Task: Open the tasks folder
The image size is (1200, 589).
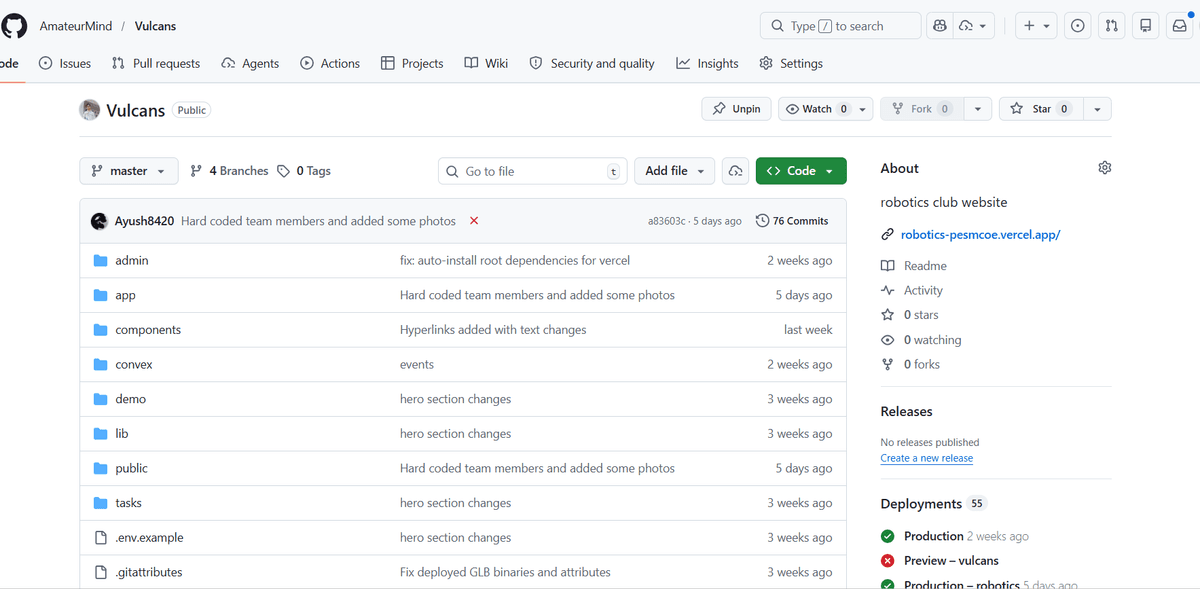Action: (x=128, y=503)
